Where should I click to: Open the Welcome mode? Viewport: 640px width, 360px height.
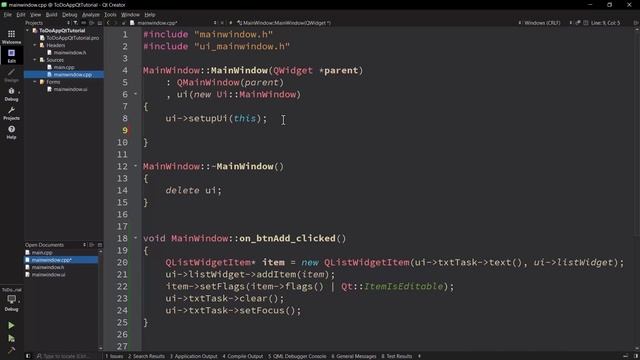tap(11, 37)
